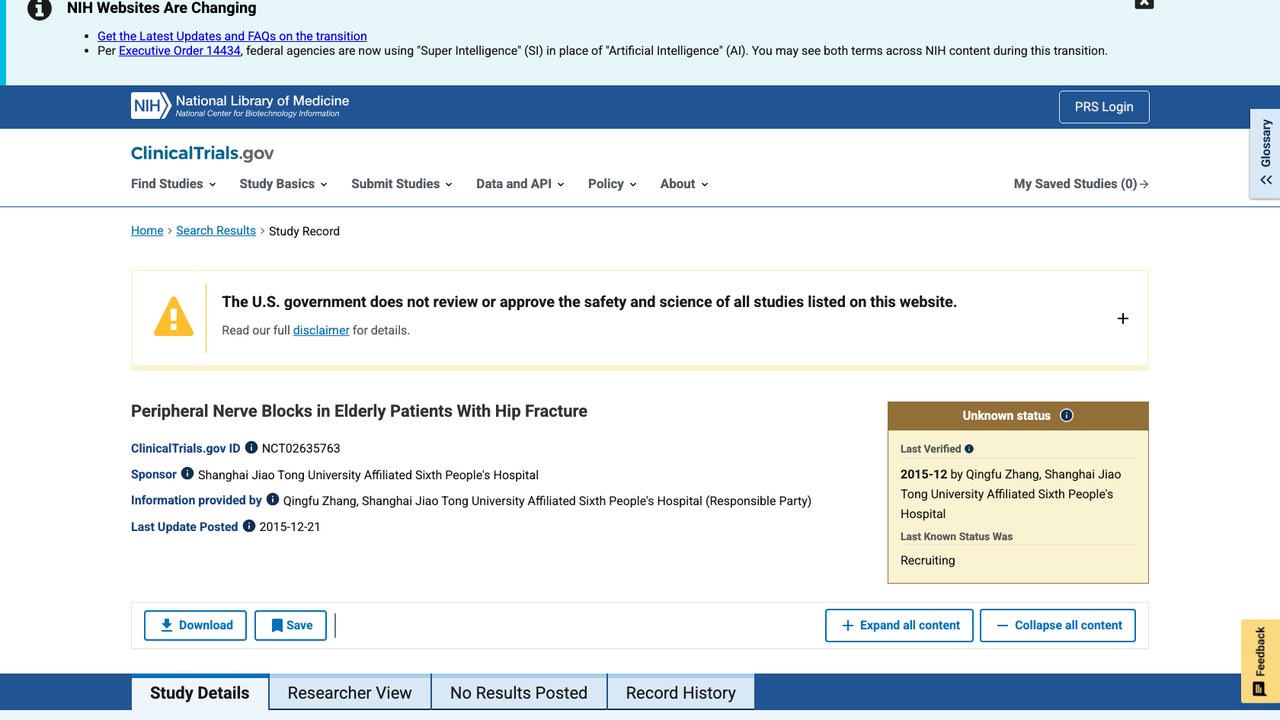Download the study record
Image resolution: width=1280 pixels, height=720 pixels.
196,625
